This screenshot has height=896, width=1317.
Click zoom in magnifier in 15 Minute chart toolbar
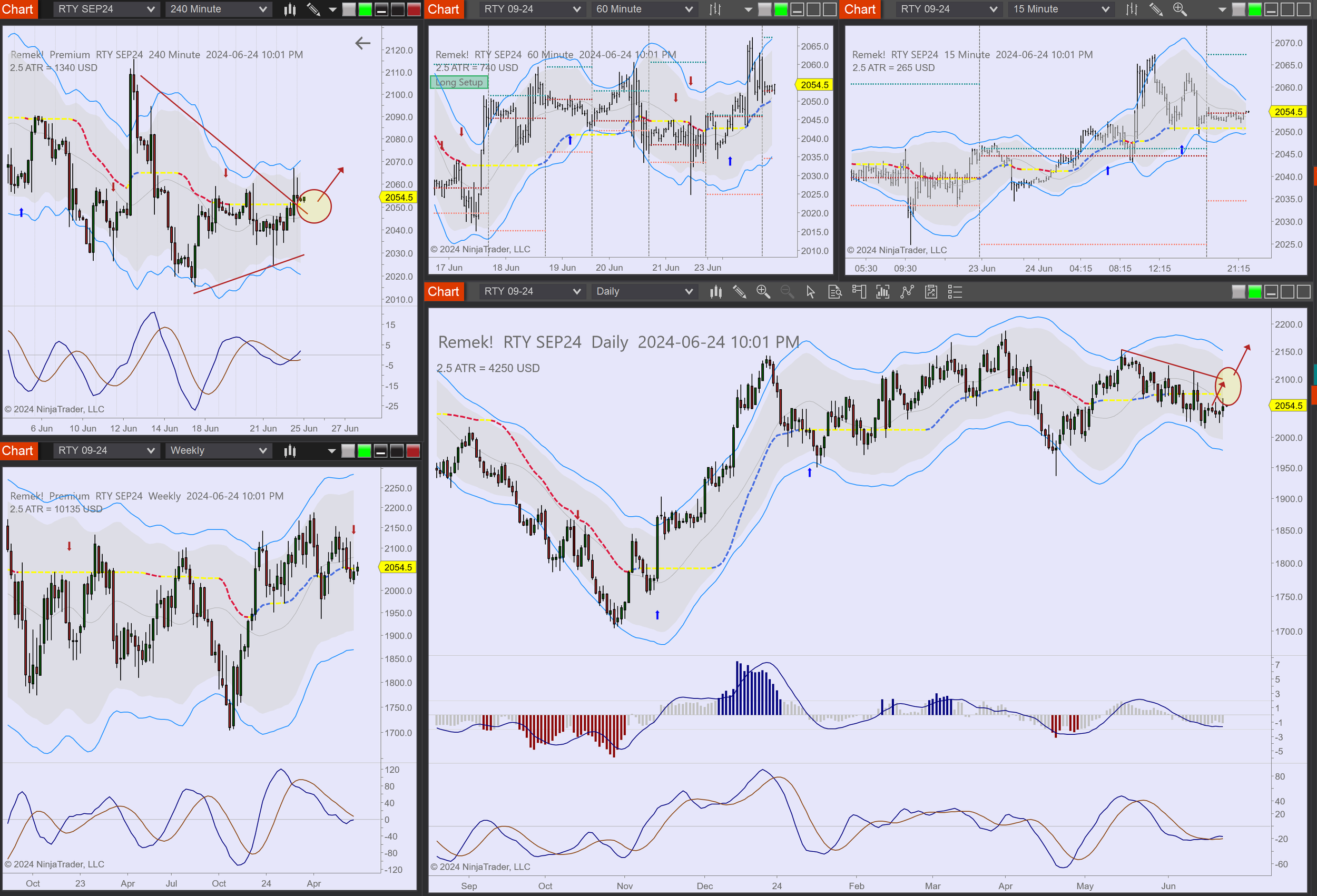point(1180,9)
